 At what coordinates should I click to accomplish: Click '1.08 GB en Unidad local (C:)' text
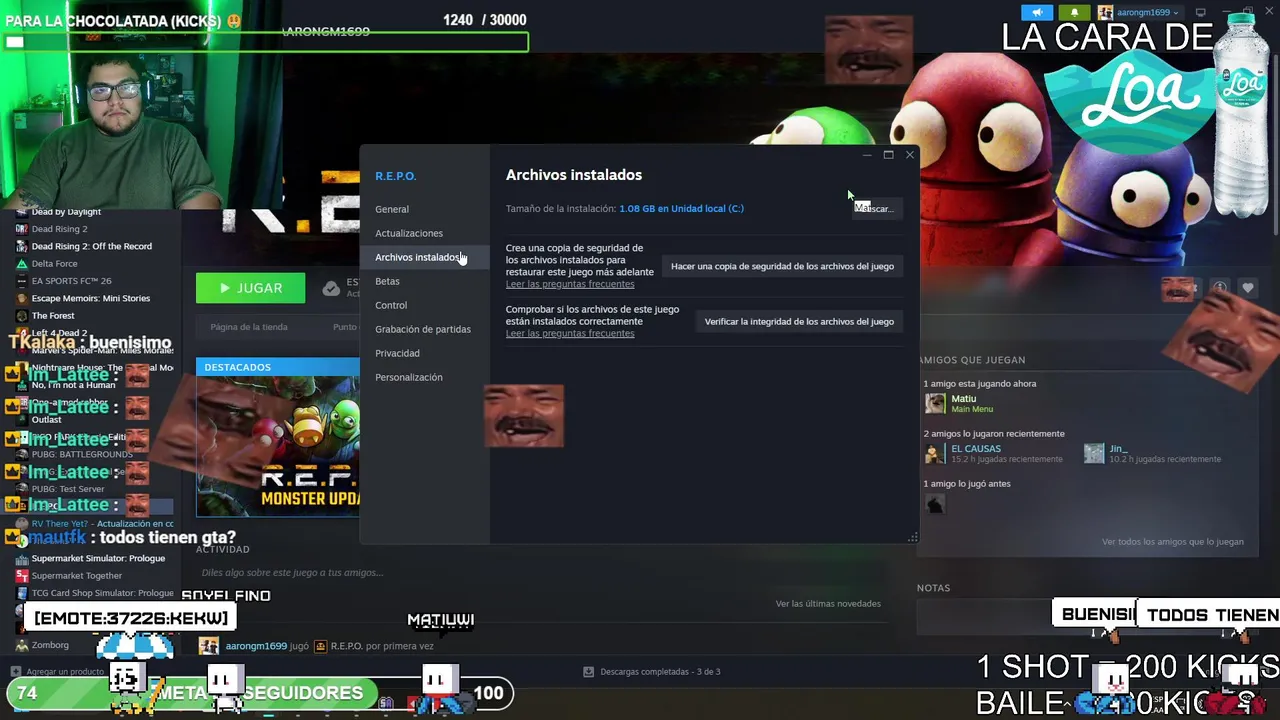pos(681,209)
